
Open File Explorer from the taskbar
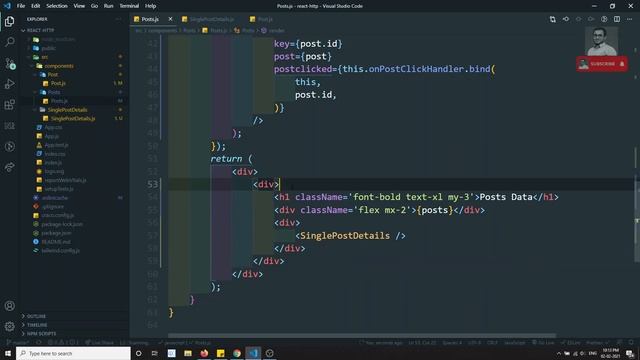(x=188, y=353)
